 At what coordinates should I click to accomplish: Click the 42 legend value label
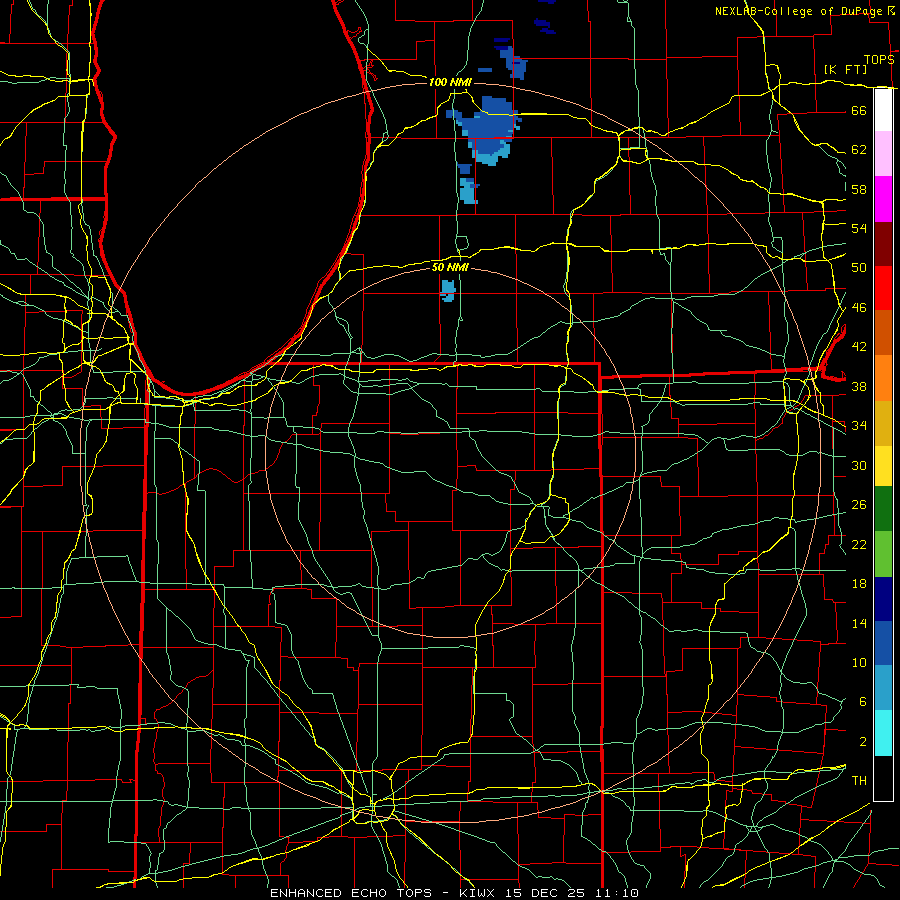(x=859, y=347)
